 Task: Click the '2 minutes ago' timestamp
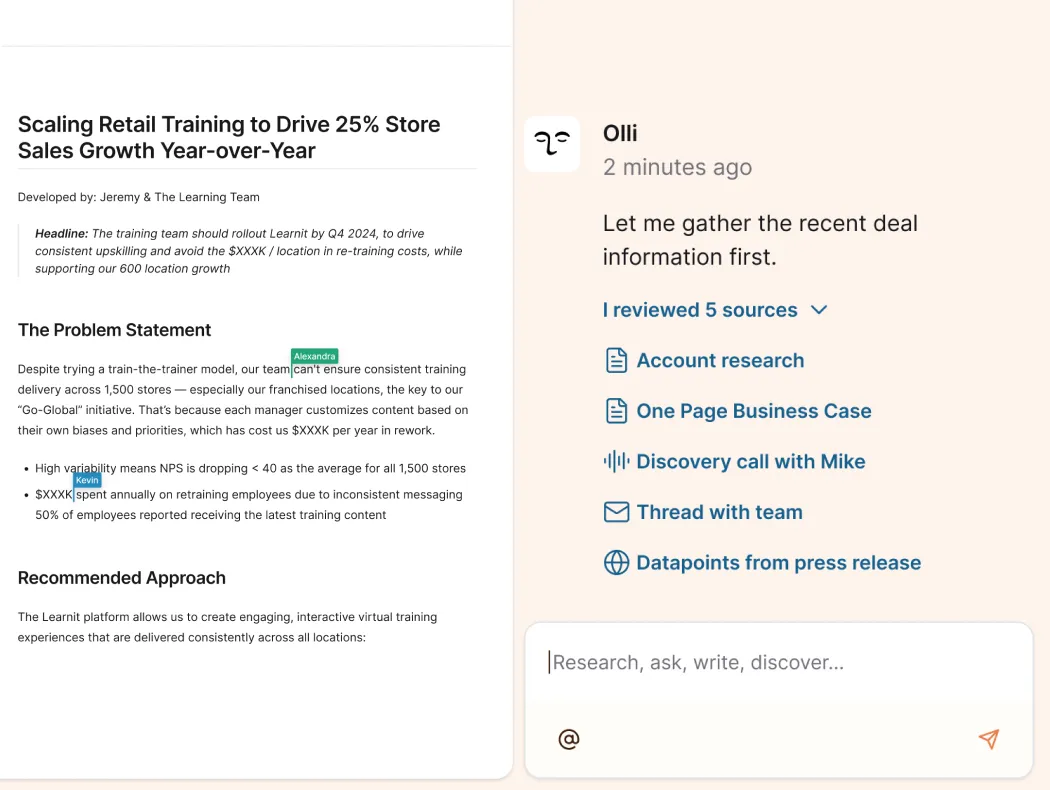coord(677,167)
